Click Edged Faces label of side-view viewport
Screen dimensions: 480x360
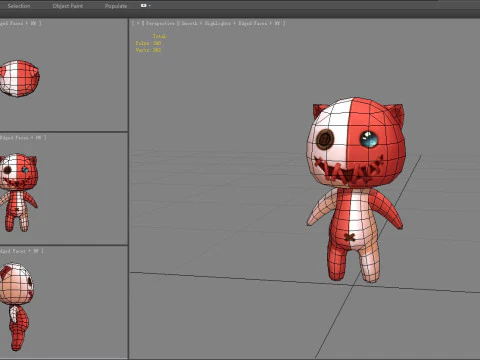(13, 251)
